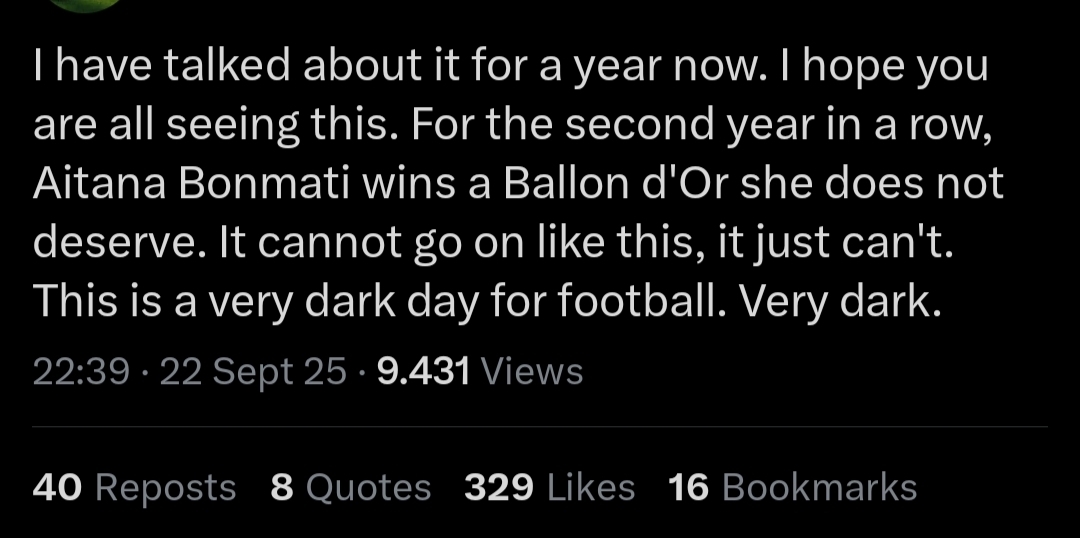Click the "Quotes" label
Screen dimensions: 1080x538
click(x=368, y=487)
